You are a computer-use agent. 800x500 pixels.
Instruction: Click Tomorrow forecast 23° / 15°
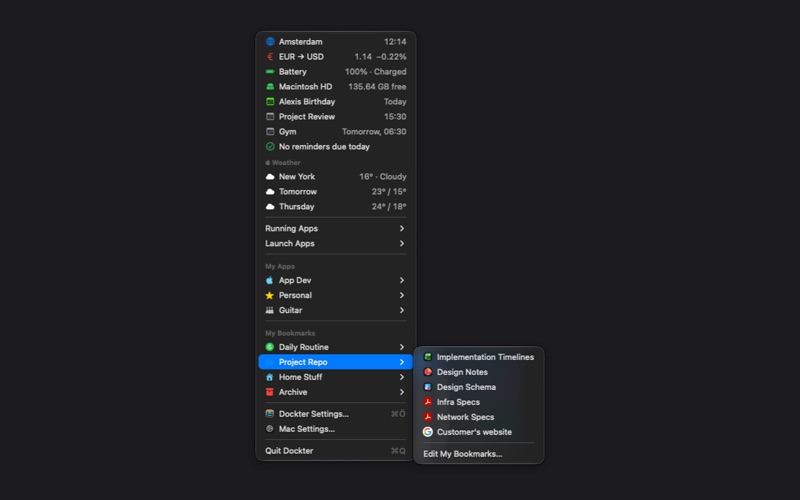(x=389, y=191)
